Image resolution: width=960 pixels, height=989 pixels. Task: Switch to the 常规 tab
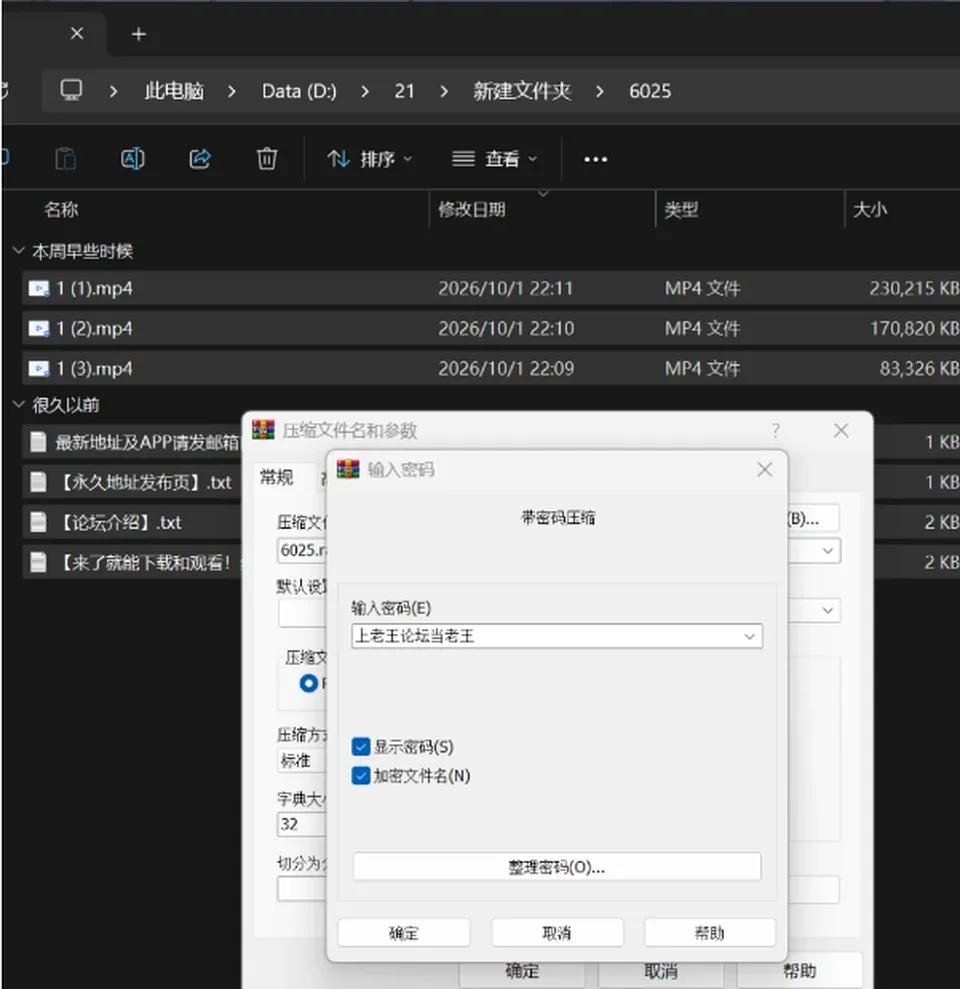click(277, 477)
